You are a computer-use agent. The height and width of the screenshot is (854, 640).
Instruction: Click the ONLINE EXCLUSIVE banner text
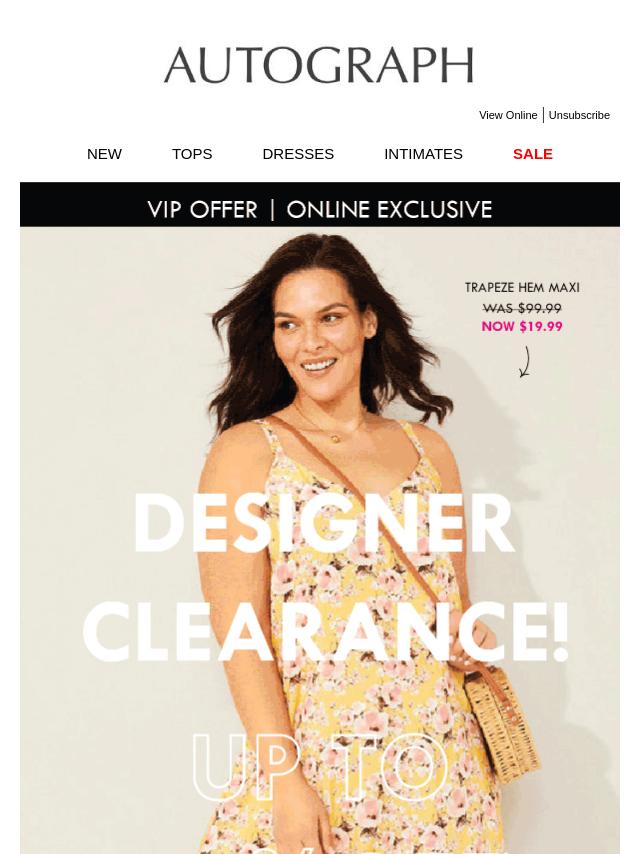(389, 210)
